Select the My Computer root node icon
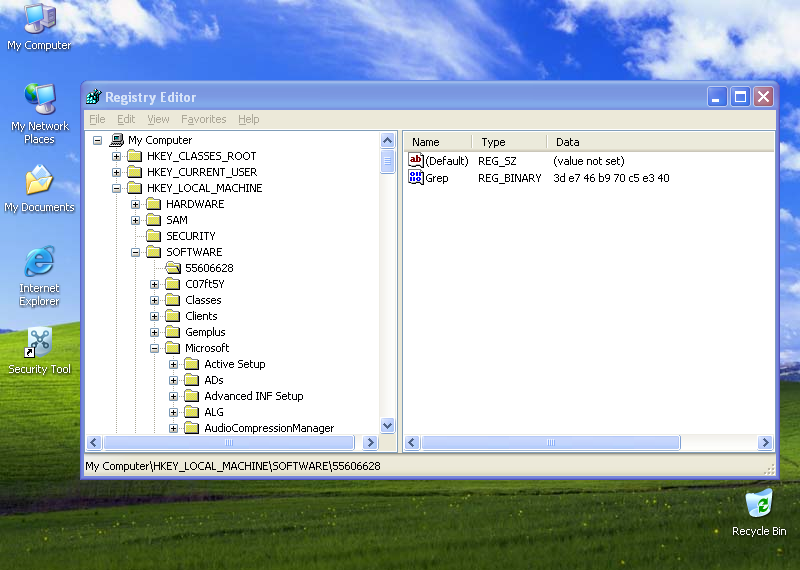The image size is (800, 570). pos(117,140)
